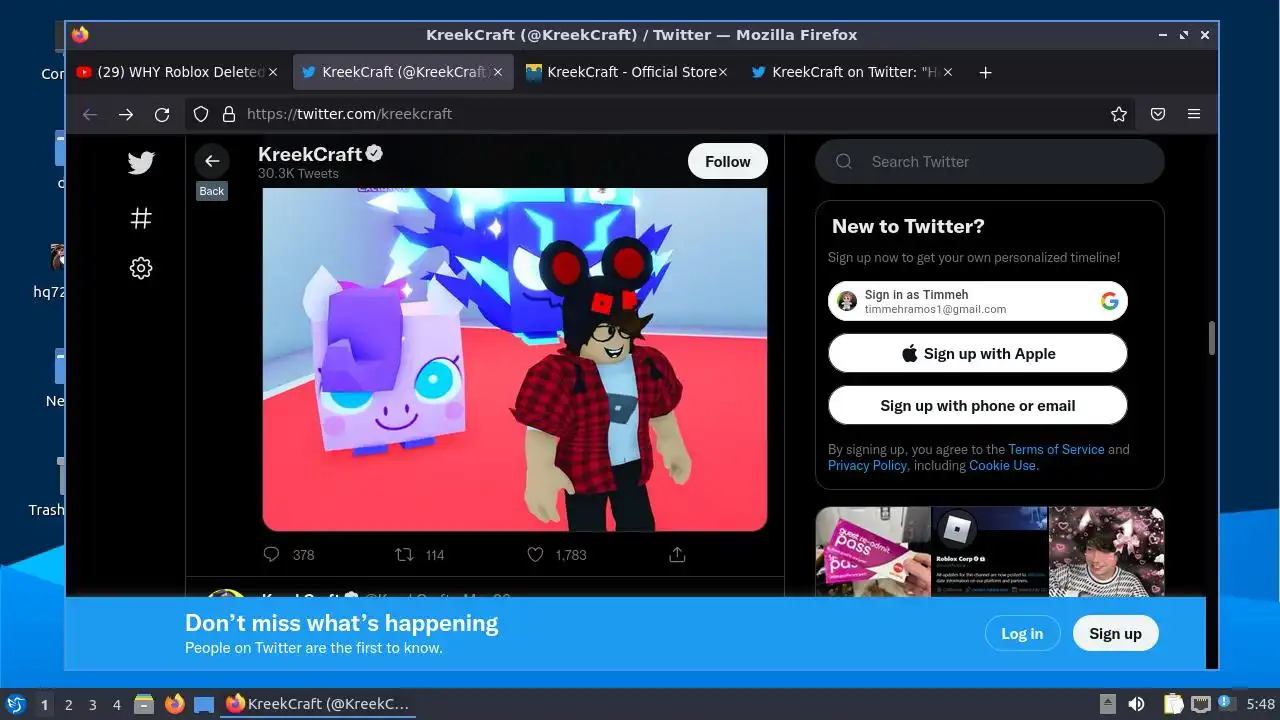Open a new tab with plus
This screenshot has width=1280, height=720.
click(985, 72)
